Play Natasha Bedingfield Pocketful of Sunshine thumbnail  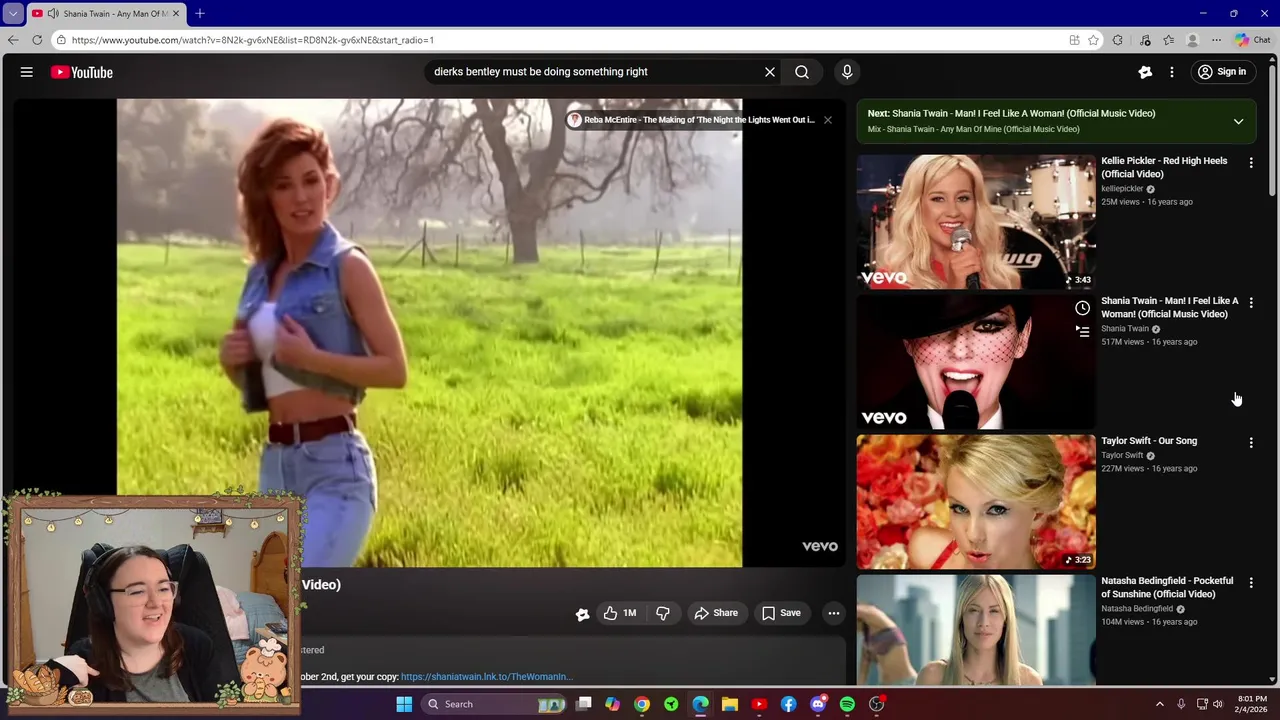pyautogui.click(x=976, y=630)
